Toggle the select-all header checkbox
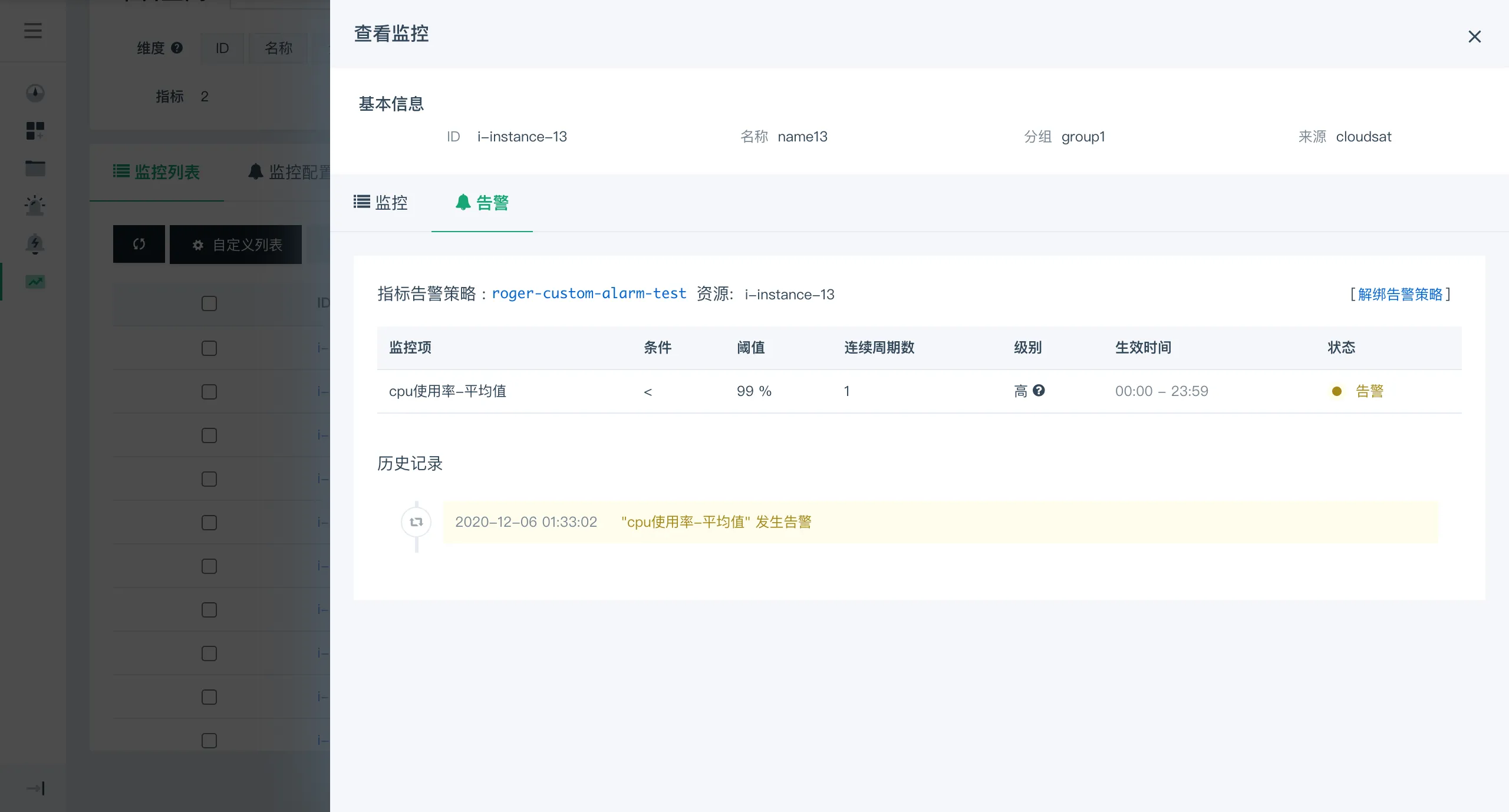1509x812 pixels. tap(209, 303)
